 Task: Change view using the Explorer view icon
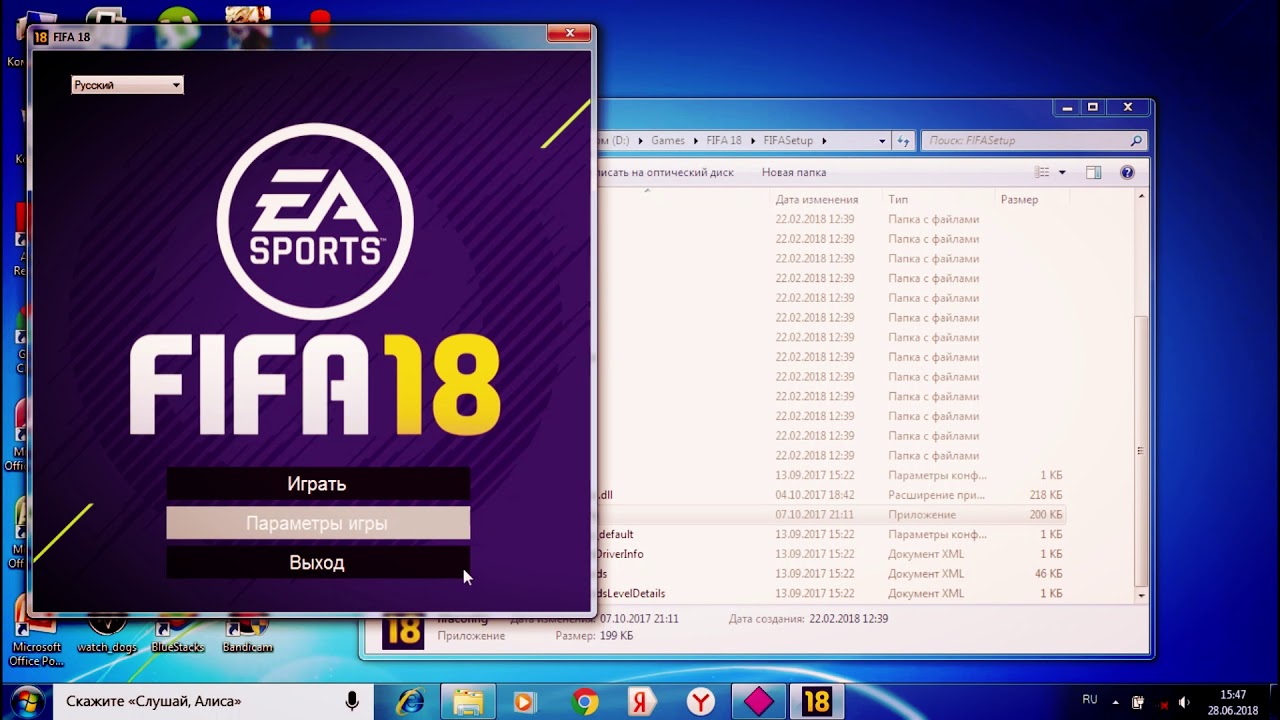[x=1042, y=172]
